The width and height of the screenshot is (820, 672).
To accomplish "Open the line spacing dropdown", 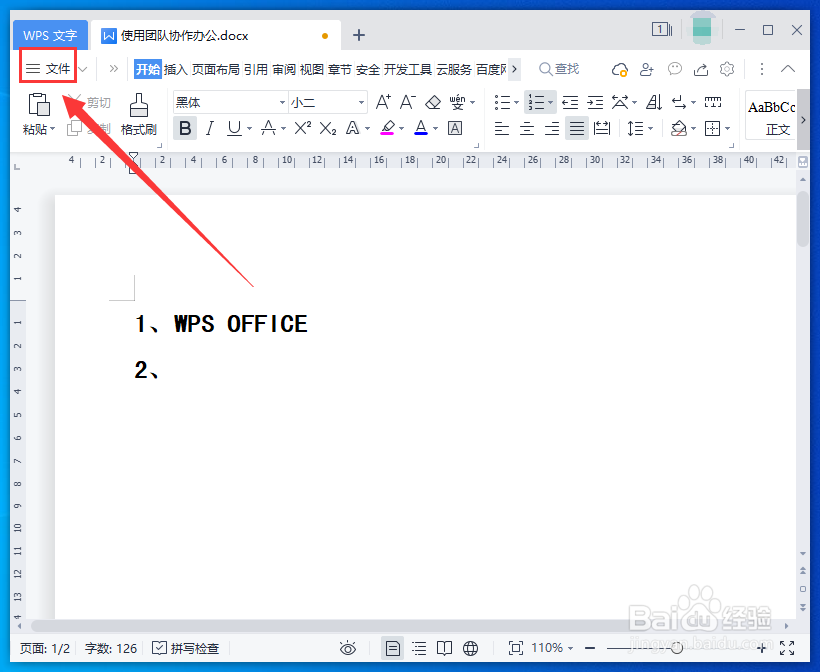I will [x=651, y=128].
